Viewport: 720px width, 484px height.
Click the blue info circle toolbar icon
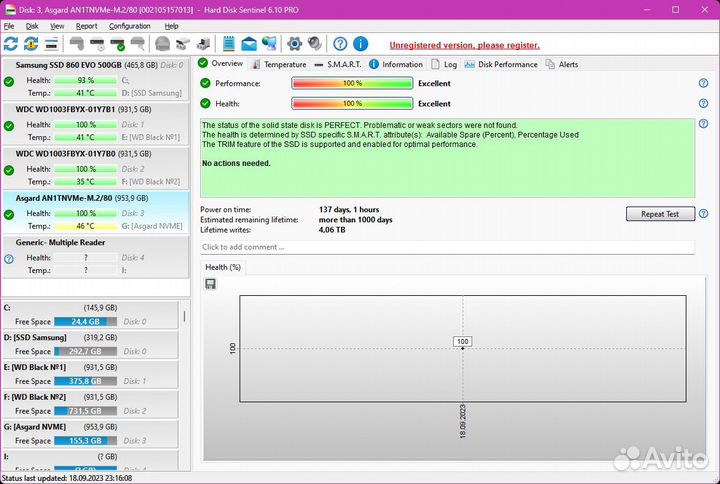360,44
